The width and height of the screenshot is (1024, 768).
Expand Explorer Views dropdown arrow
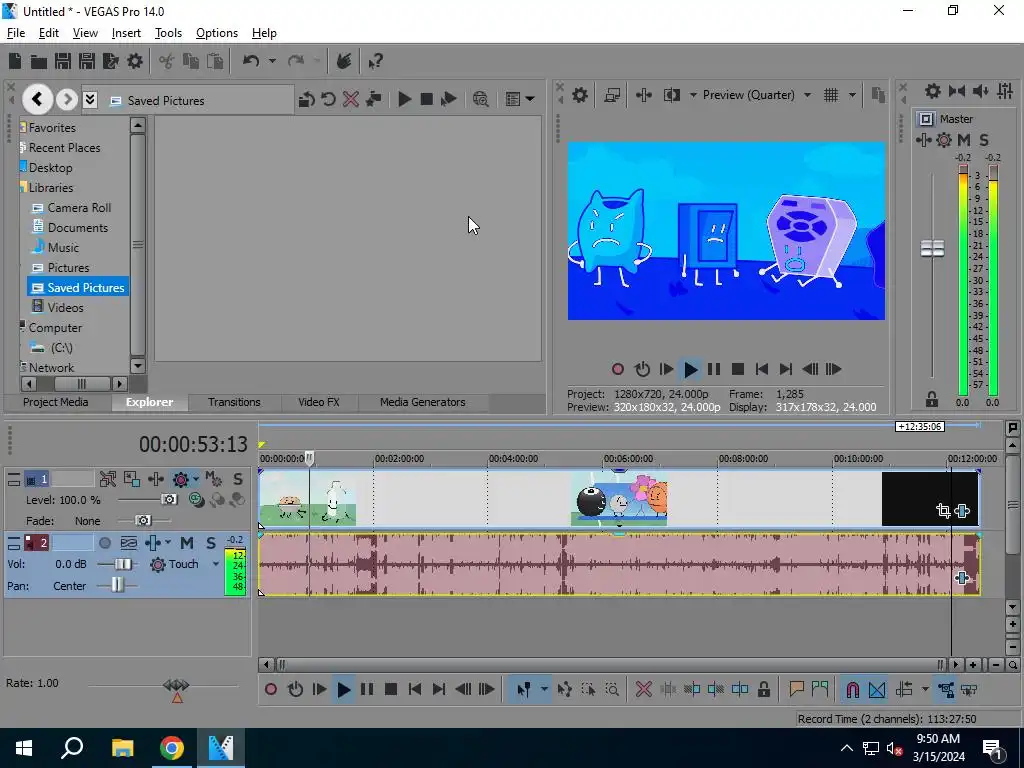pyautogui.click(x=530, y=99)
